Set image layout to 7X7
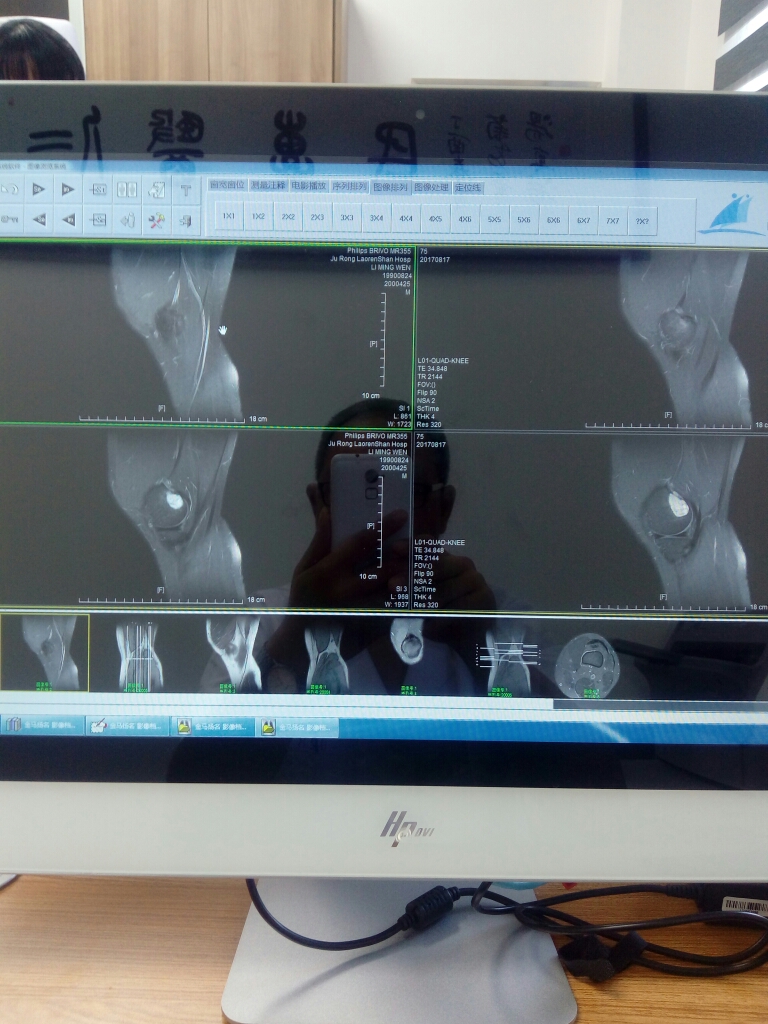Image resolution: width=768 pixels, height=1024 pixels. [x=613, y=221]
